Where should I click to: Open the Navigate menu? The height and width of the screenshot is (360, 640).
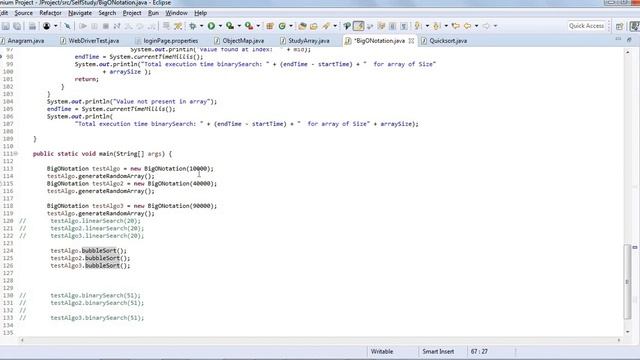[x=80, y=13]
